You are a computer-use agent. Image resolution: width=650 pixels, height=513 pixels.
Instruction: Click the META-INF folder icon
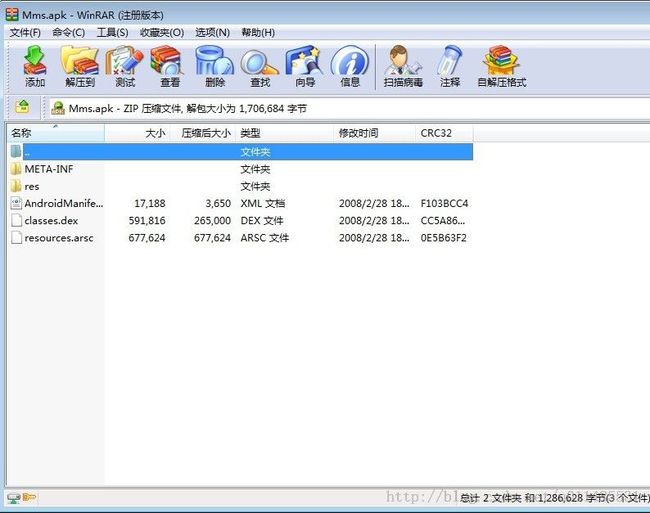pyautogui.click(x=16, y=169)
